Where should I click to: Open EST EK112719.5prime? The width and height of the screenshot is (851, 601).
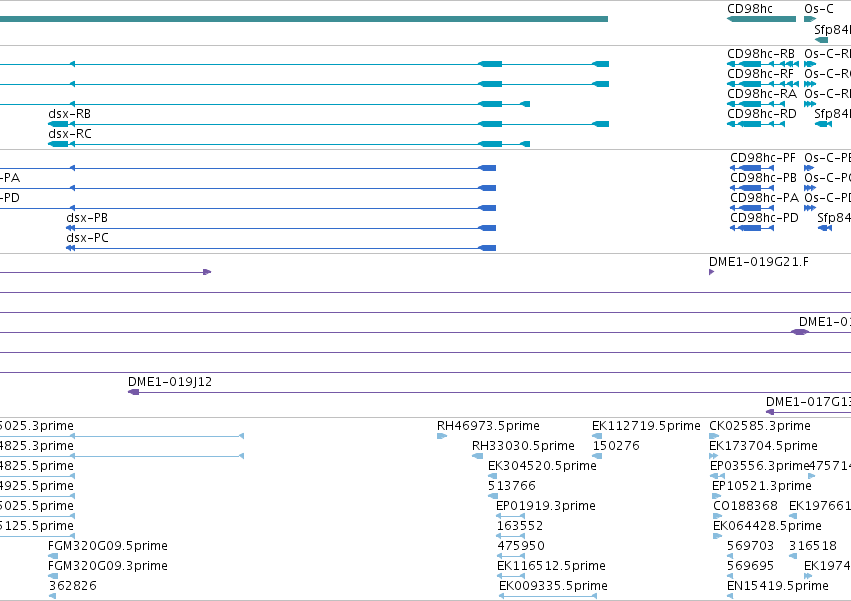pos(646,426)
